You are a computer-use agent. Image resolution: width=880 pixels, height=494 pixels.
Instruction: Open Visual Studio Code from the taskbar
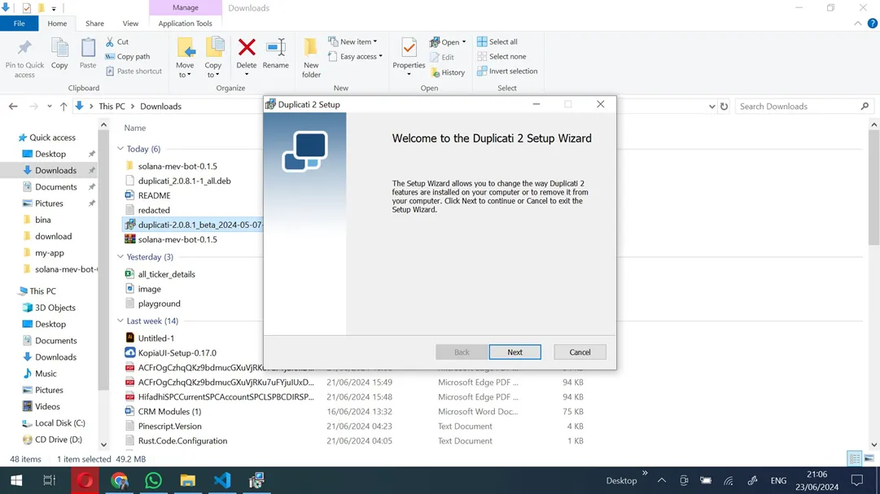[222, 480]
